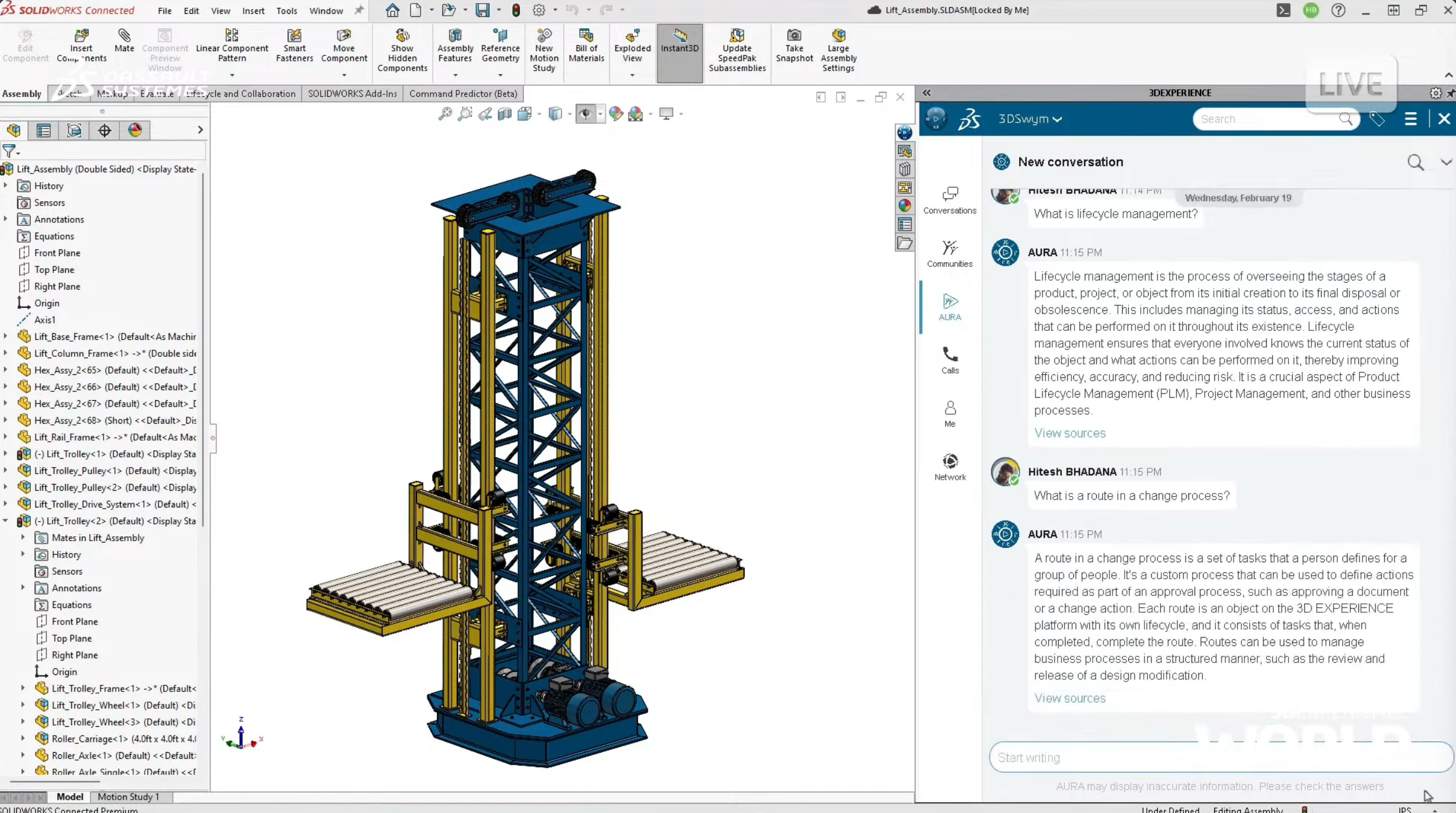This screenshot has height=813, width=1456.
Task: Expand Lift_Base_Frame<1> tree node
Action: click(x=6, y=336)
